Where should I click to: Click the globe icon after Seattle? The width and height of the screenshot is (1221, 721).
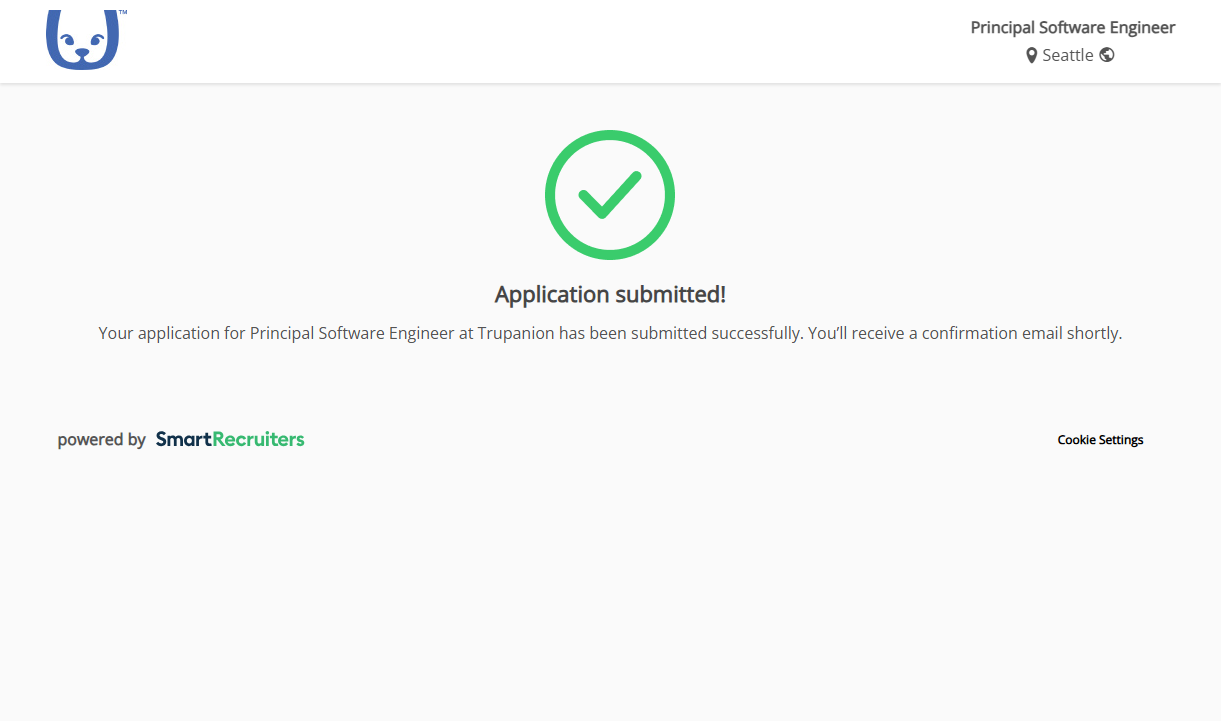click(x=1107, y=55)
